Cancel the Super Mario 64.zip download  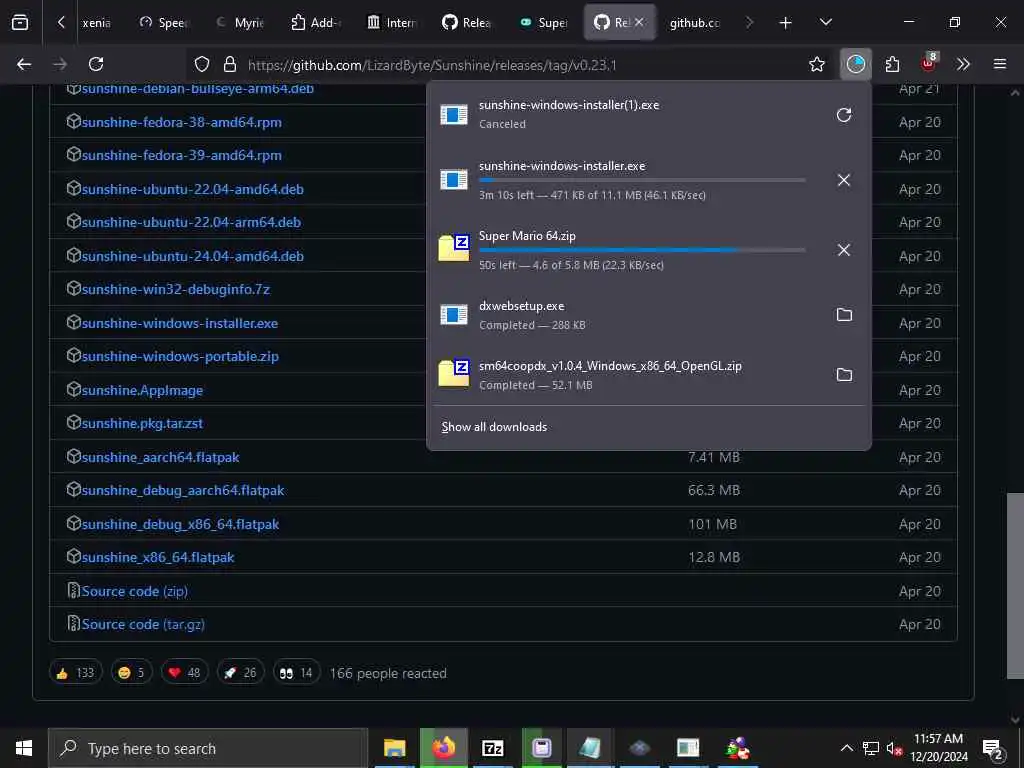coord(844,249)
